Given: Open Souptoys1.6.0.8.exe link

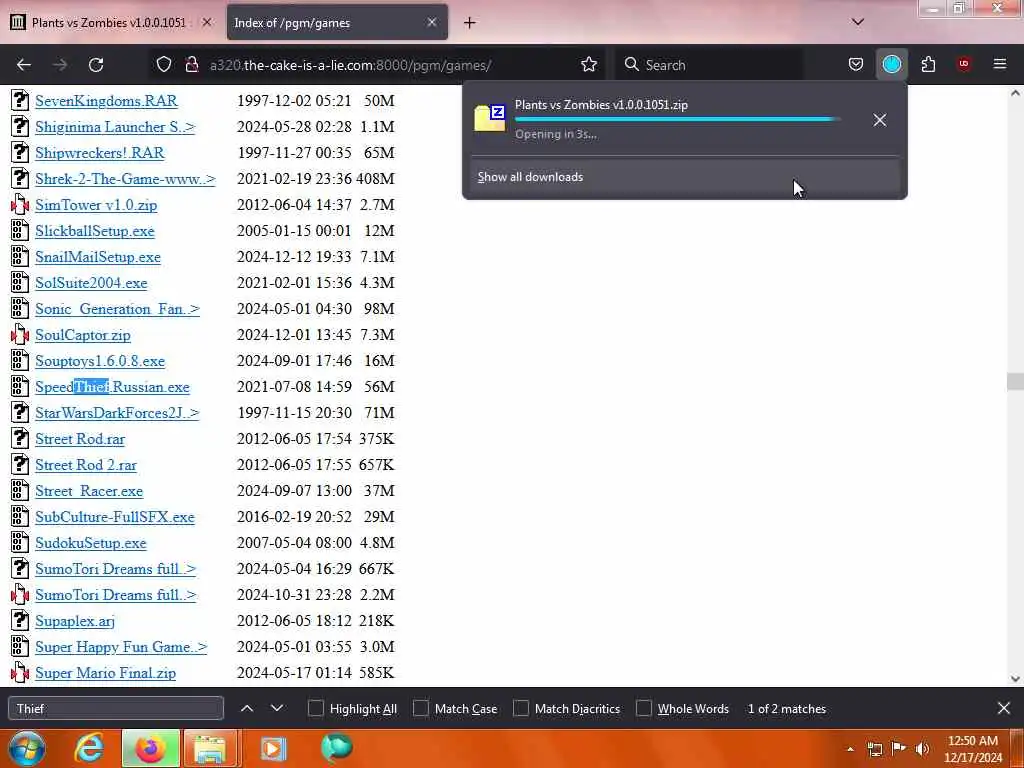Looking at the screenshot, I should tap(100, 361).
